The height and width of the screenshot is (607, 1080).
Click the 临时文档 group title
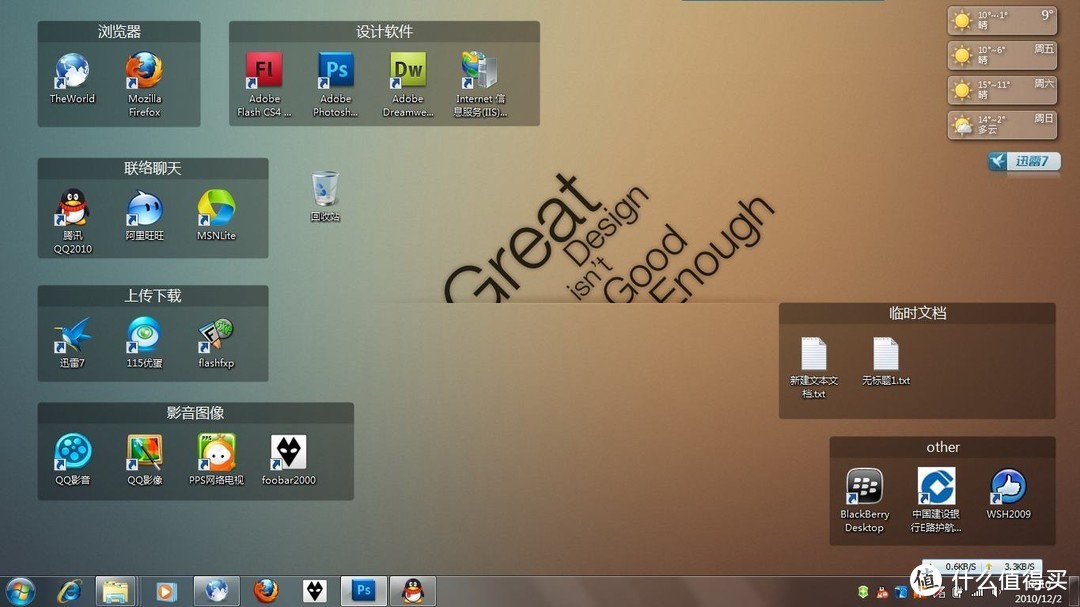[917, 313]
